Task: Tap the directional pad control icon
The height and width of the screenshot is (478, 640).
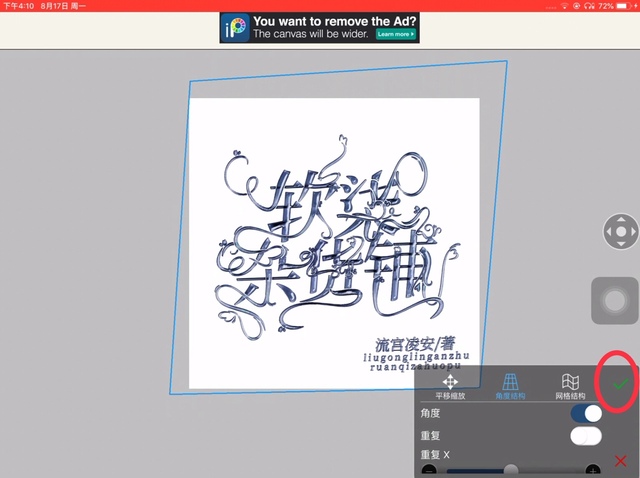Action: 621,232
